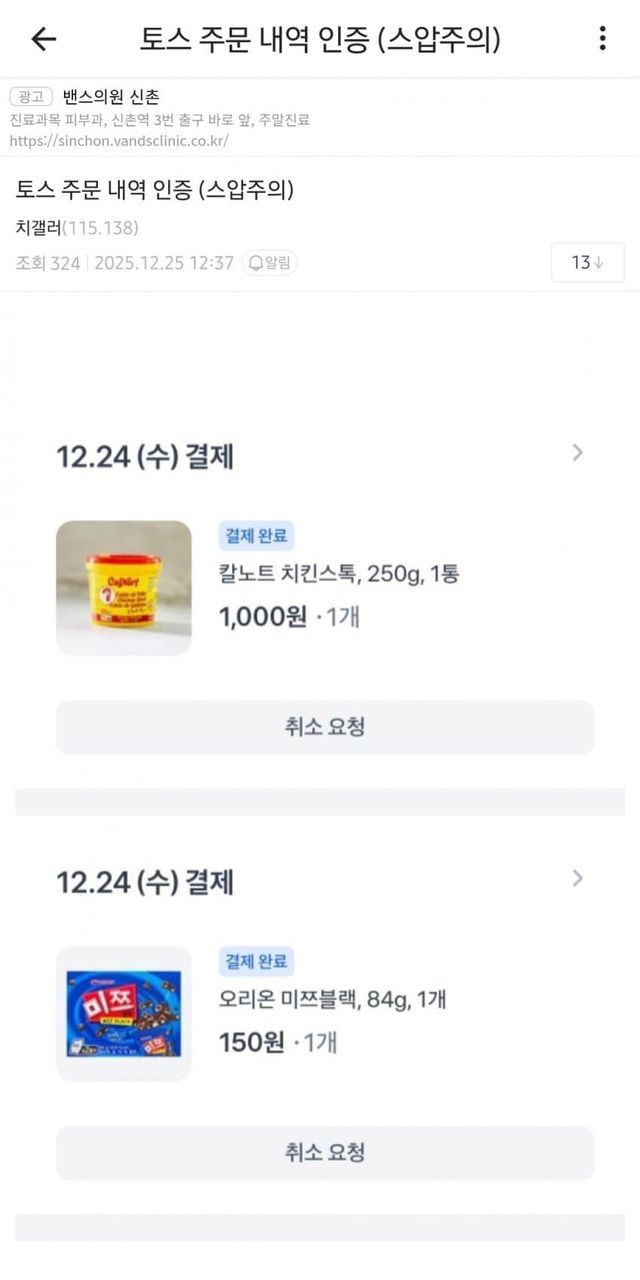Tap the author name 치갤러

[39, 227]
